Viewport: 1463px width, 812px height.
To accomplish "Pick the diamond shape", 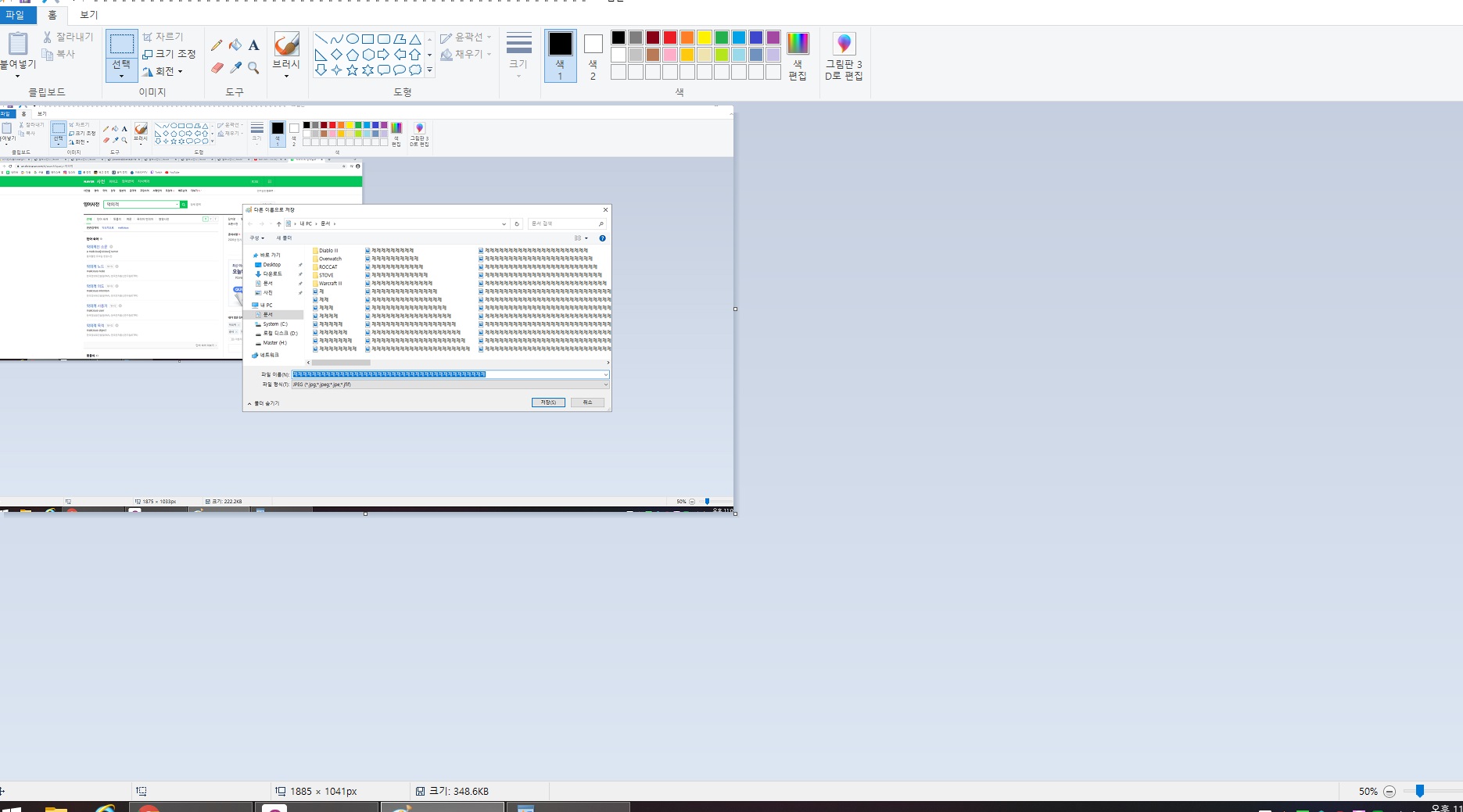I will click(336, 54).
